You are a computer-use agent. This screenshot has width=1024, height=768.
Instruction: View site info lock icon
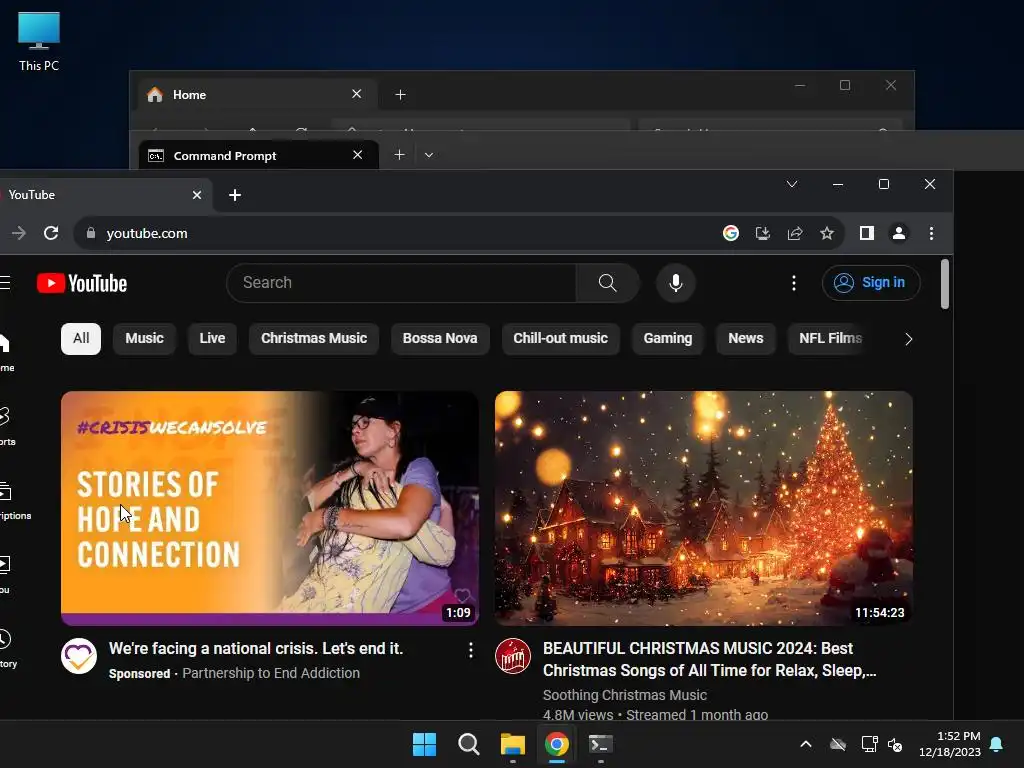point(91,233)
